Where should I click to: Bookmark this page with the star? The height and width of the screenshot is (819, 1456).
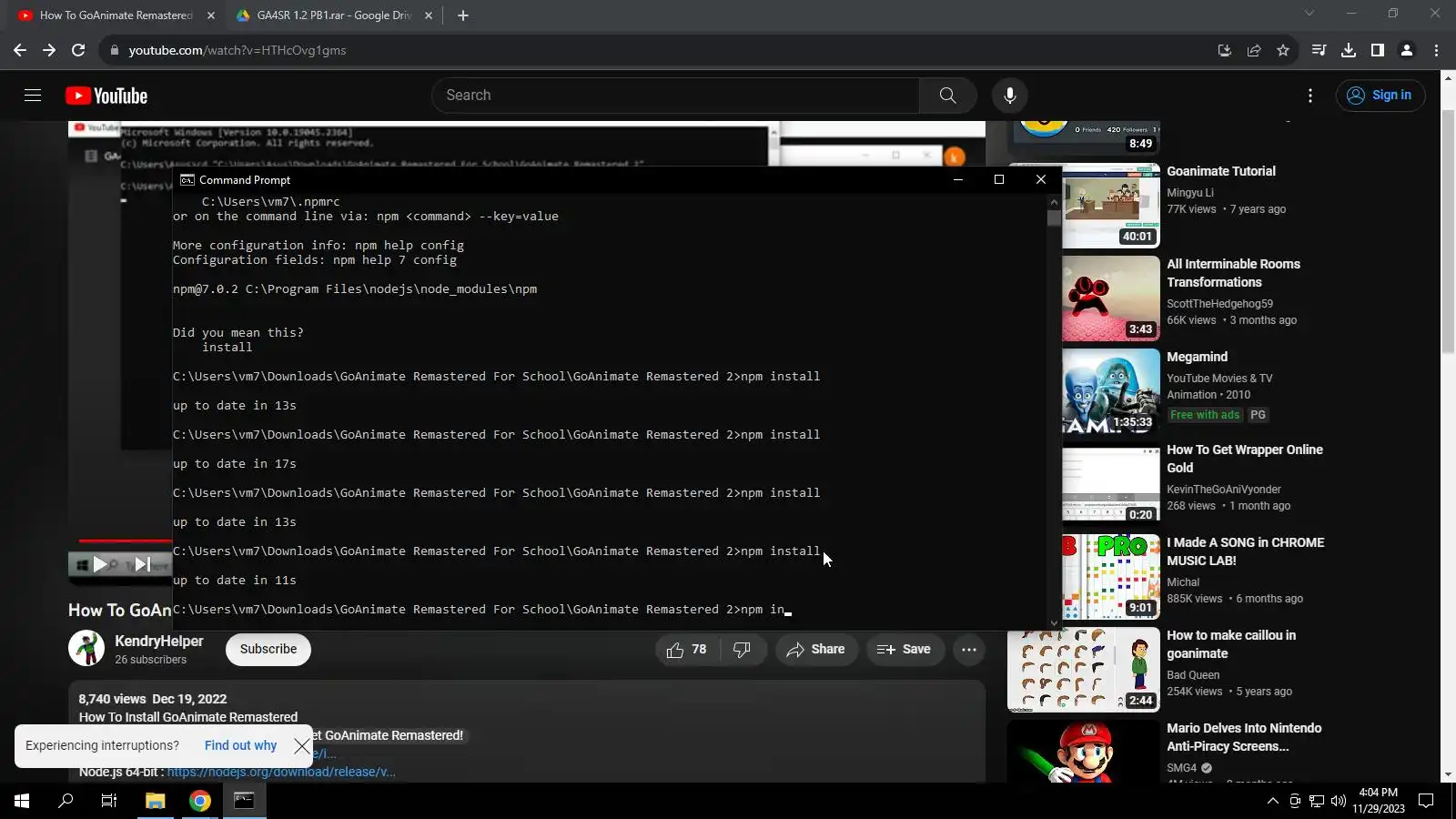pos(1283,50)
